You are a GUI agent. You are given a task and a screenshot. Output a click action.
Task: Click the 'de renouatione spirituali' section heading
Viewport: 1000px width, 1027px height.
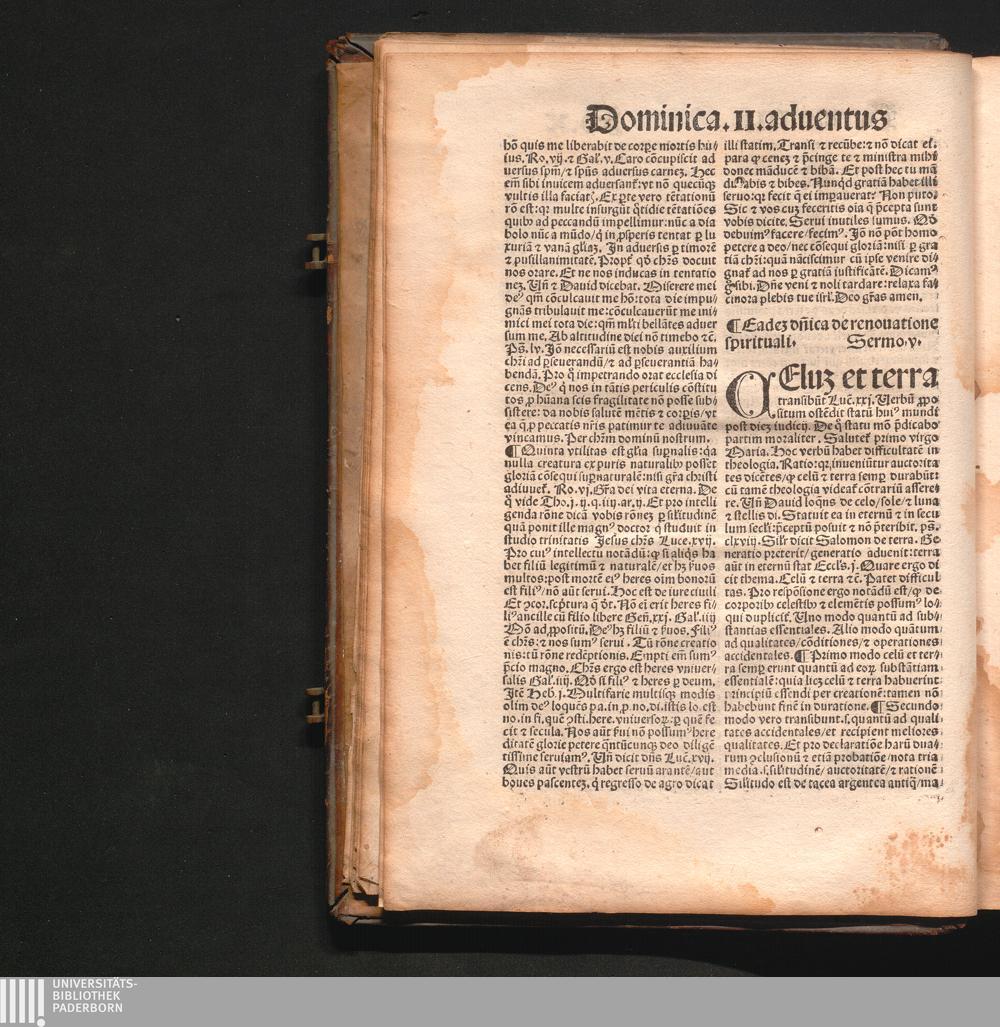pyautogui.click(x=835, y=332)
